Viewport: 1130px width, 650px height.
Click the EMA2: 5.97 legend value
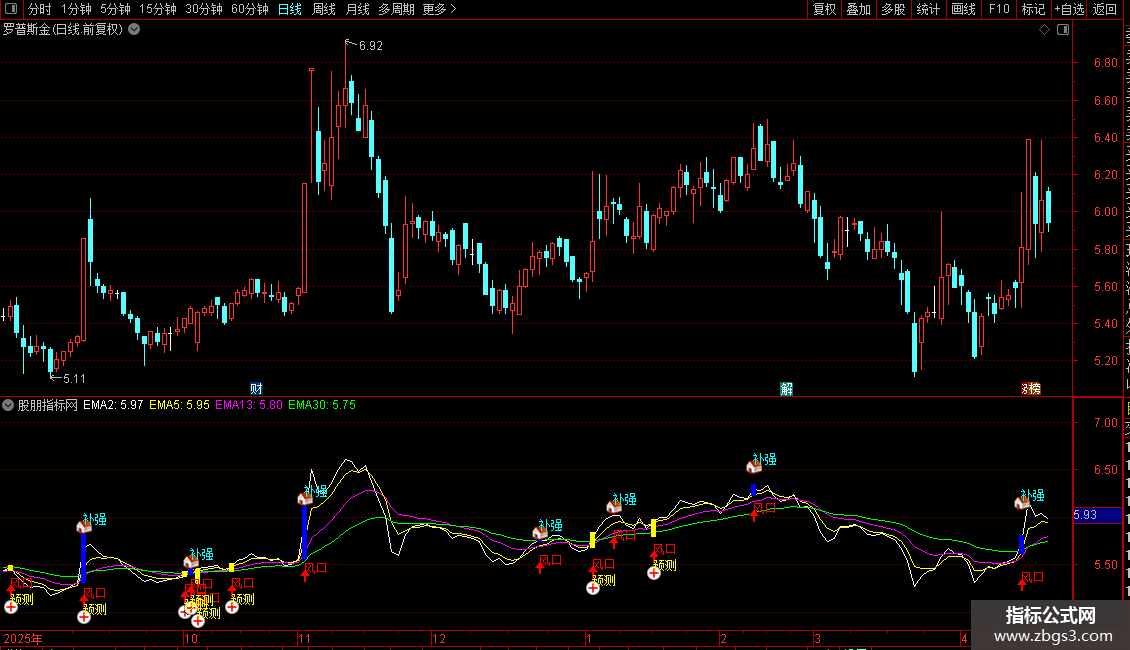[113, 405]
